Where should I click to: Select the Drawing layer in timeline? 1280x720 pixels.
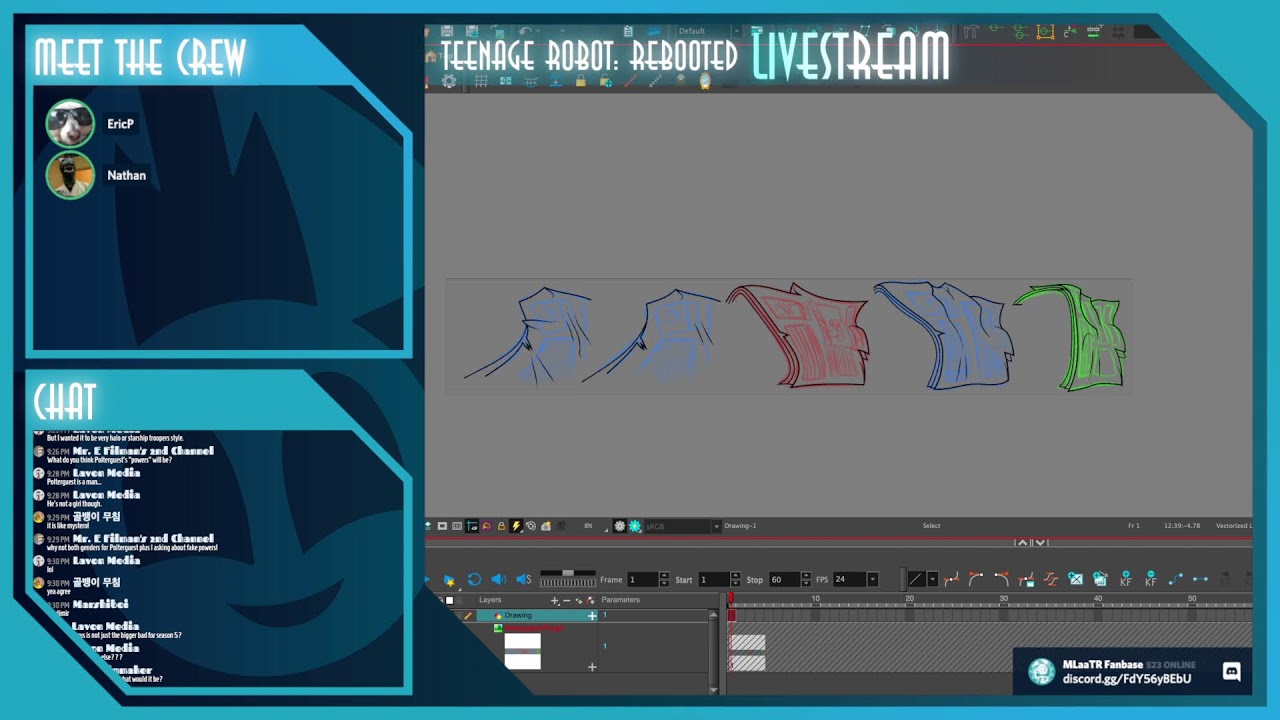(x=537, y=615)
